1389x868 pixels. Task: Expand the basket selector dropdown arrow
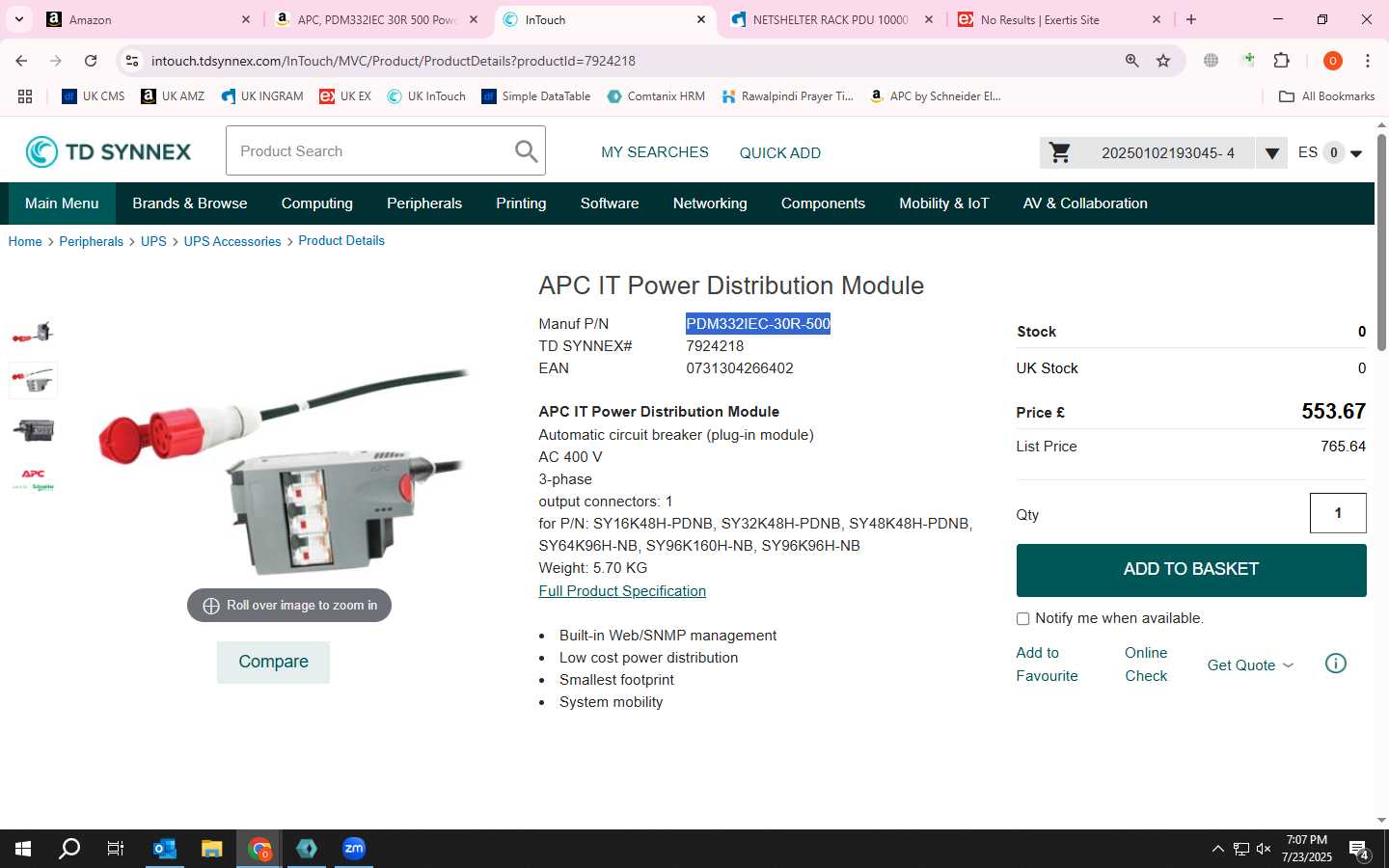tap(1271, 153)
